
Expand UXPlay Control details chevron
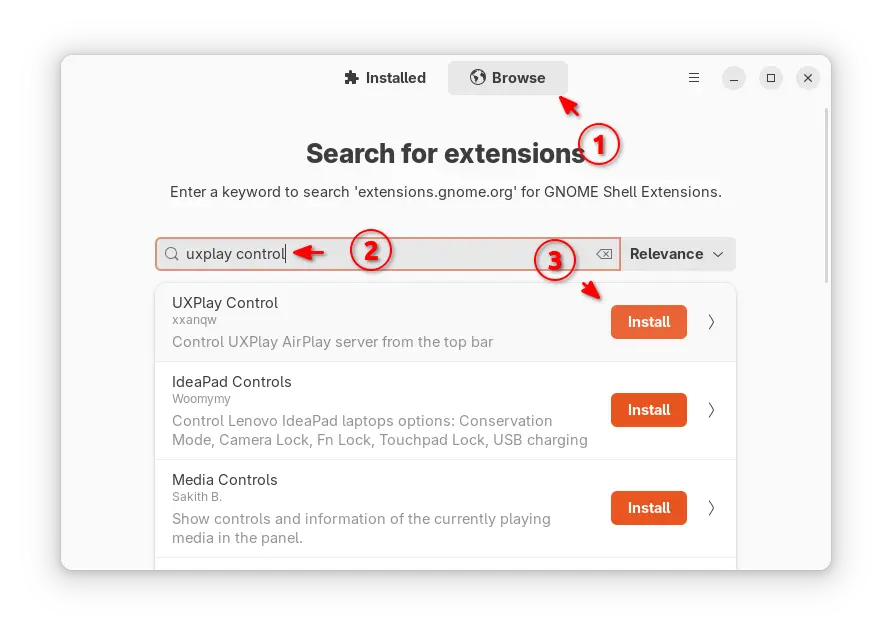(x=711, y=322)
